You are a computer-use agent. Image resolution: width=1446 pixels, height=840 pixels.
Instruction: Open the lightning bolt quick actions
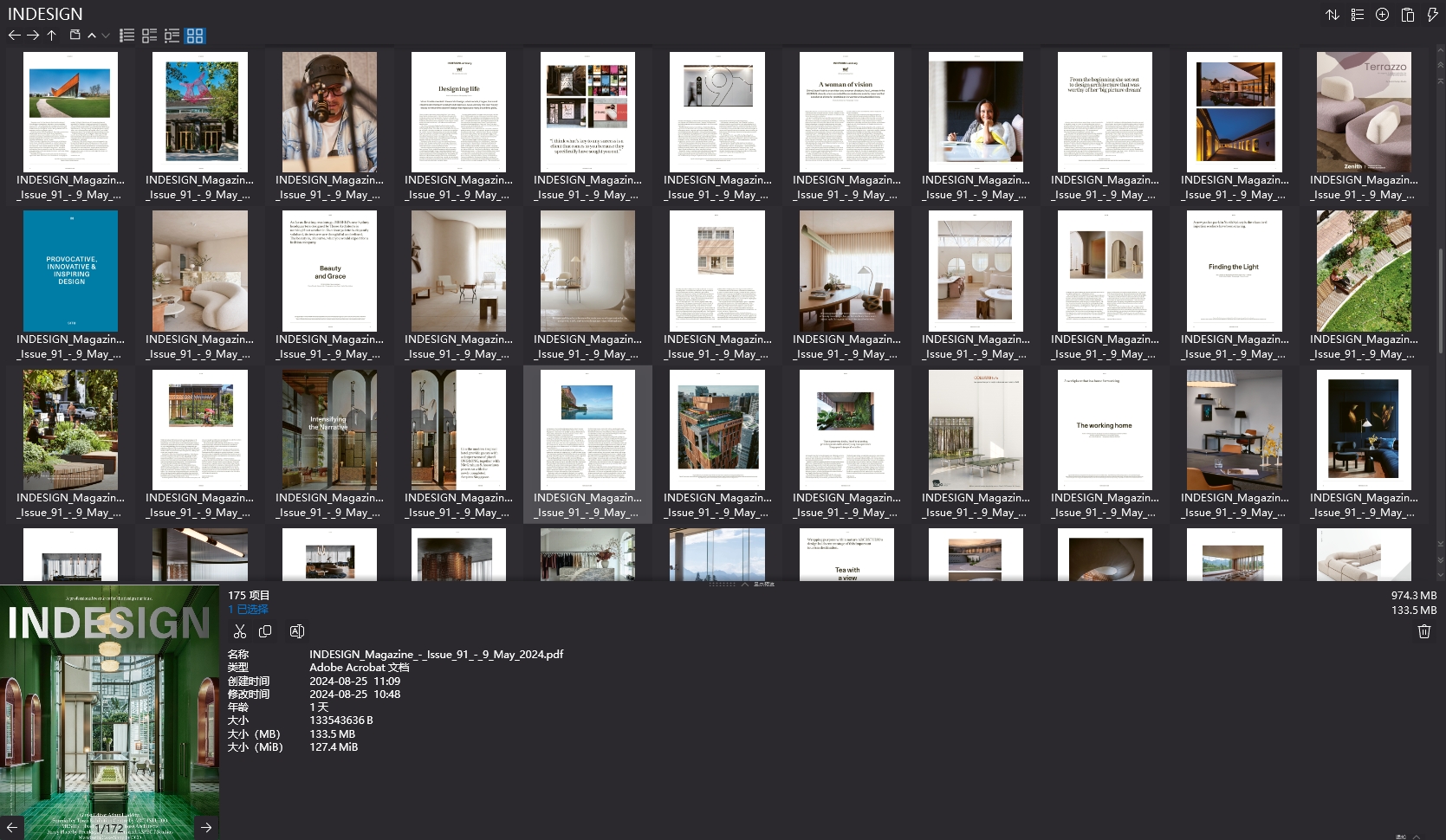tap(1432, 15)
